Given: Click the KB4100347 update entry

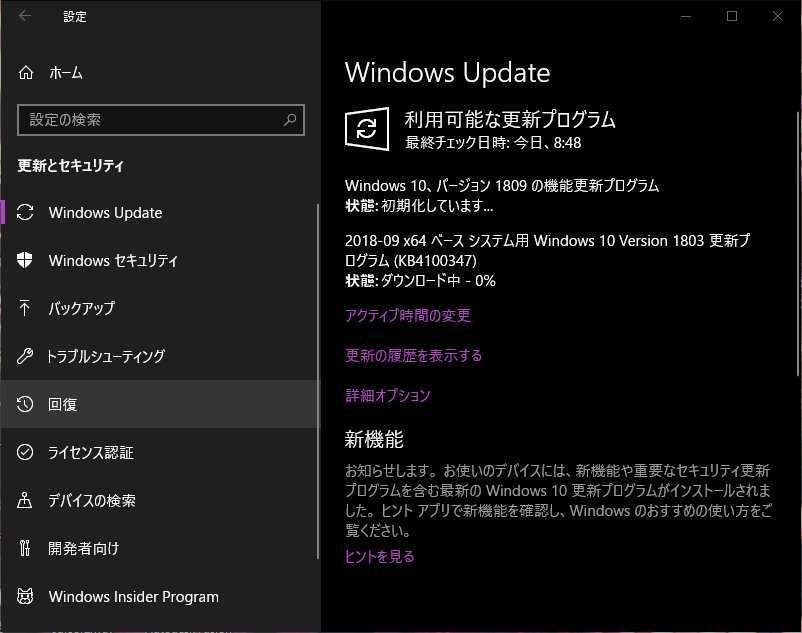Looking at the screenshot, I should 547,251.
